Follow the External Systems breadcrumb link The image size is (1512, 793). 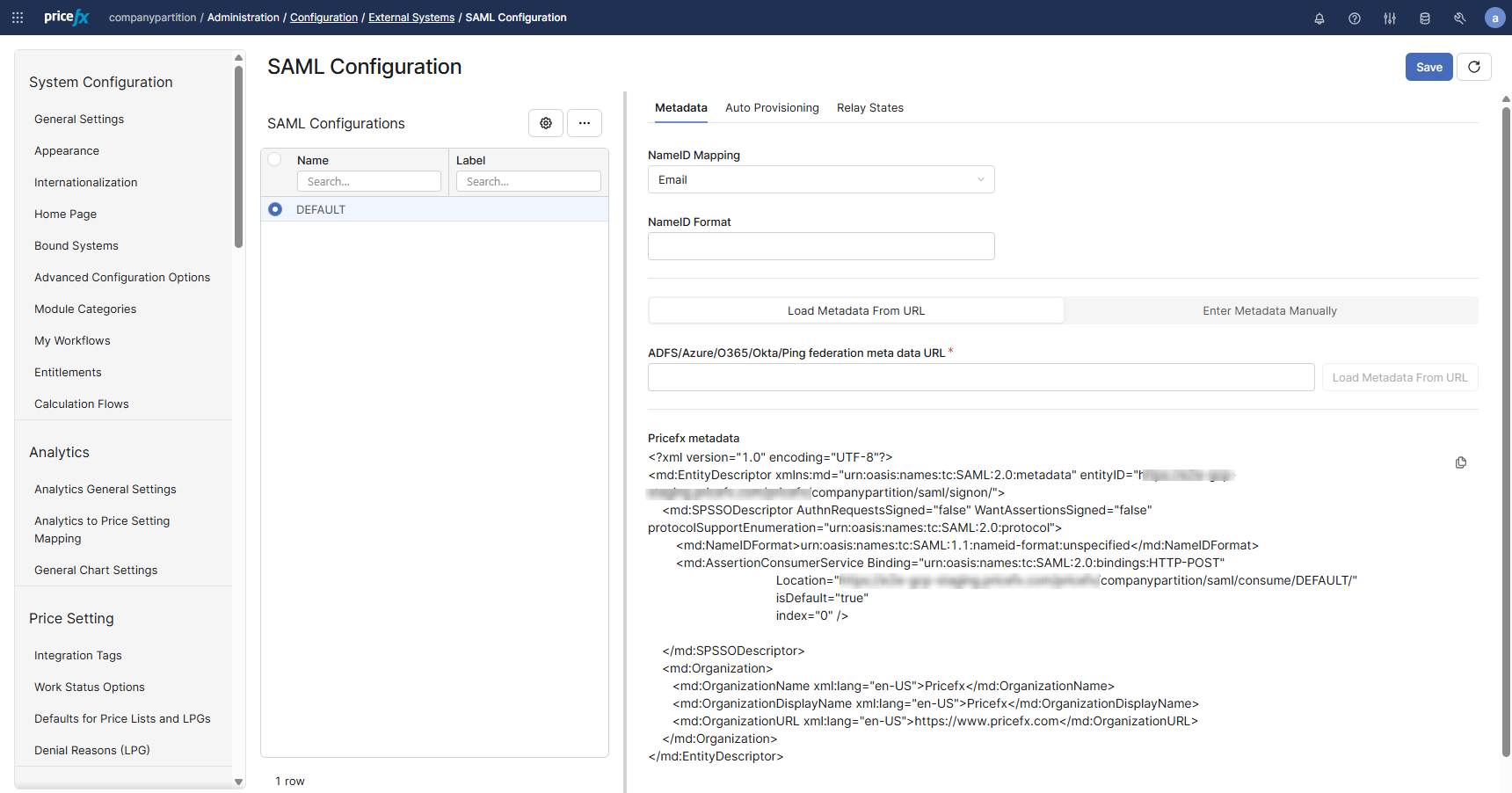point(411,18)
